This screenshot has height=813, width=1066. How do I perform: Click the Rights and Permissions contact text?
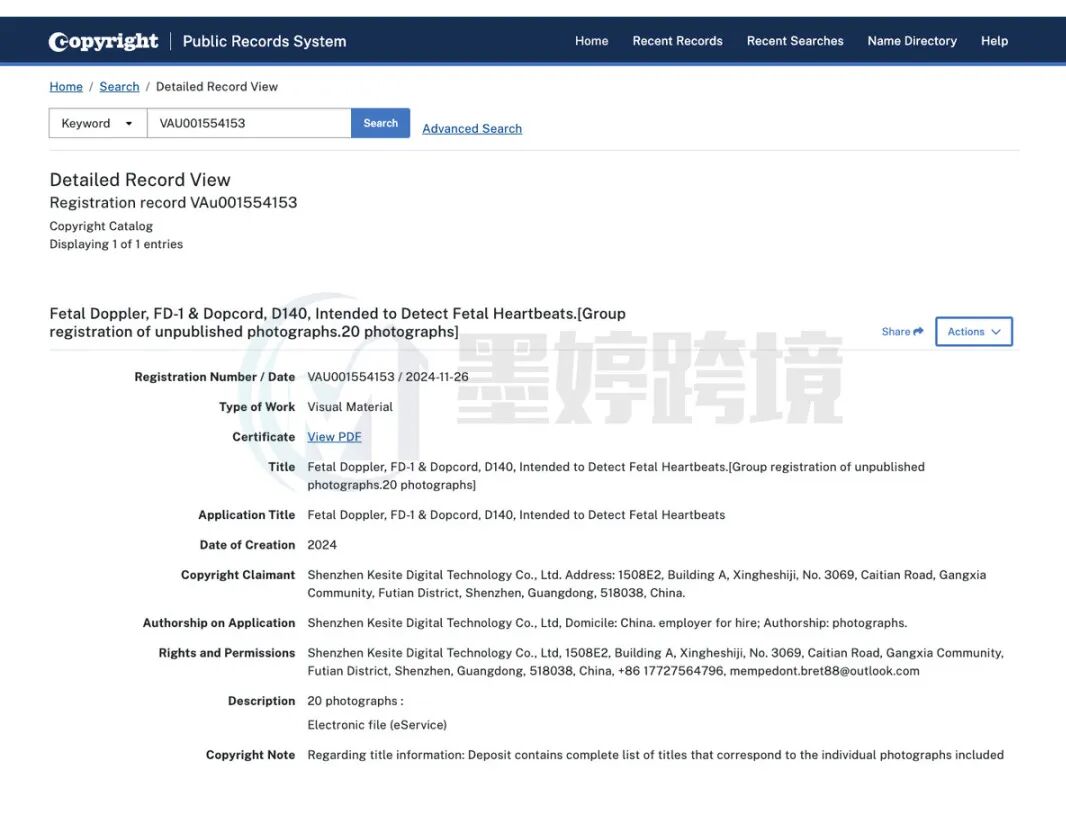655,661
